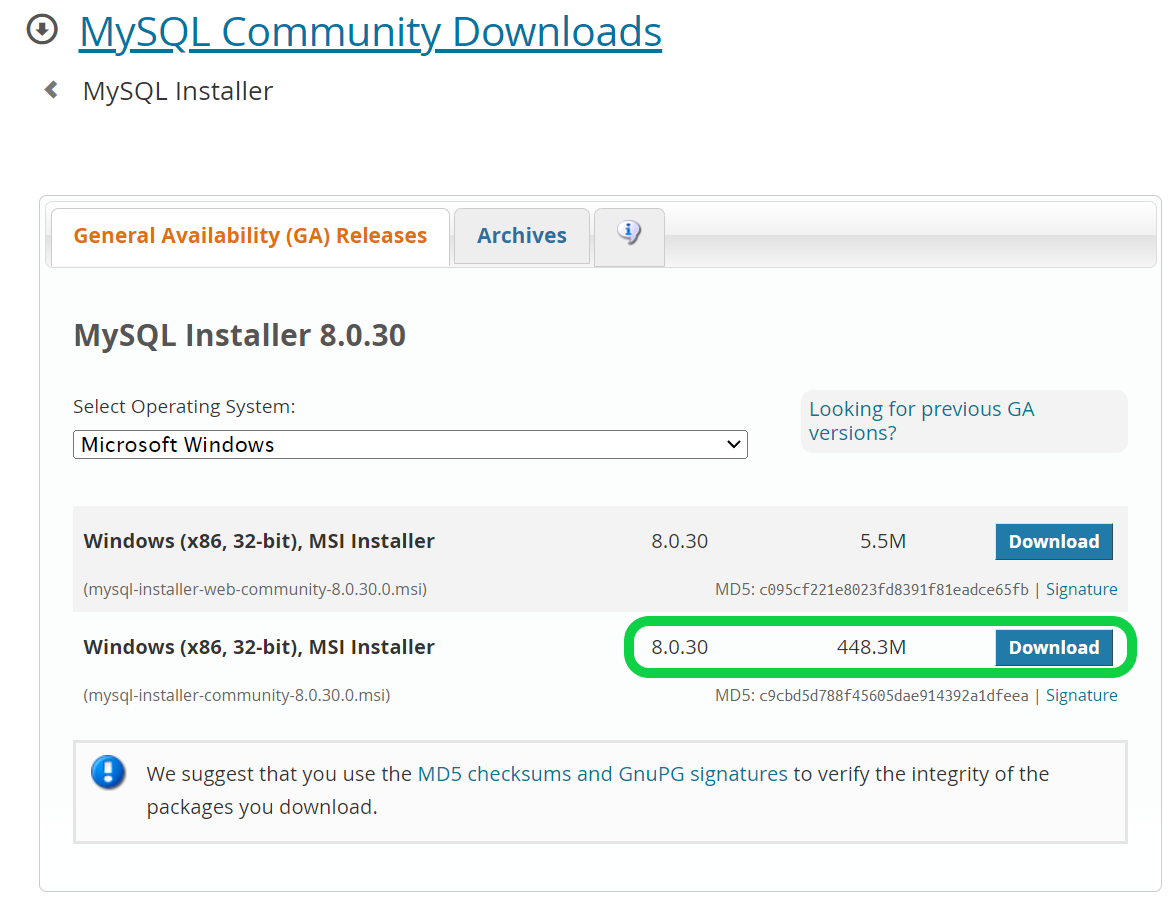Click the MySQL Installer 8.0.30 heading
Viewport: 1174px width, 913px height.
(240, 335)
